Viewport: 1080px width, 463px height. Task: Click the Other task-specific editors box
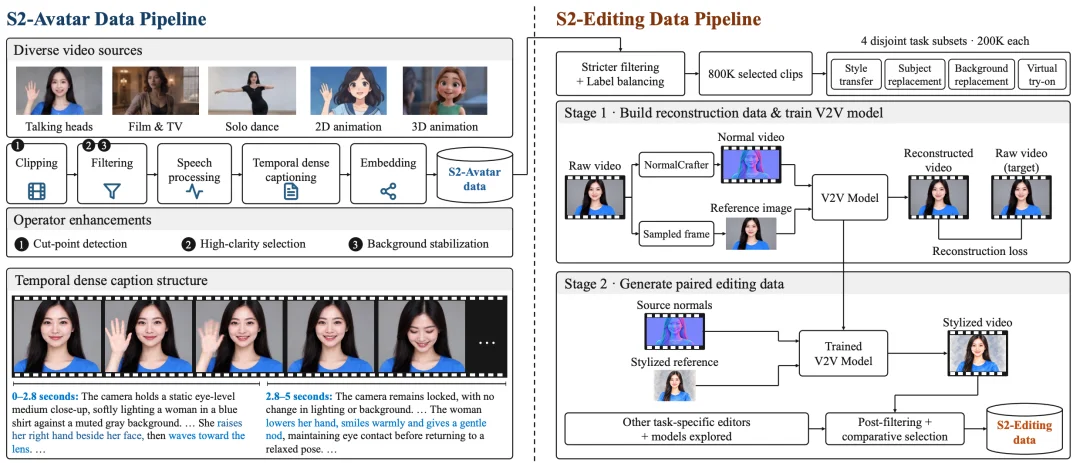tap(687, 429)
